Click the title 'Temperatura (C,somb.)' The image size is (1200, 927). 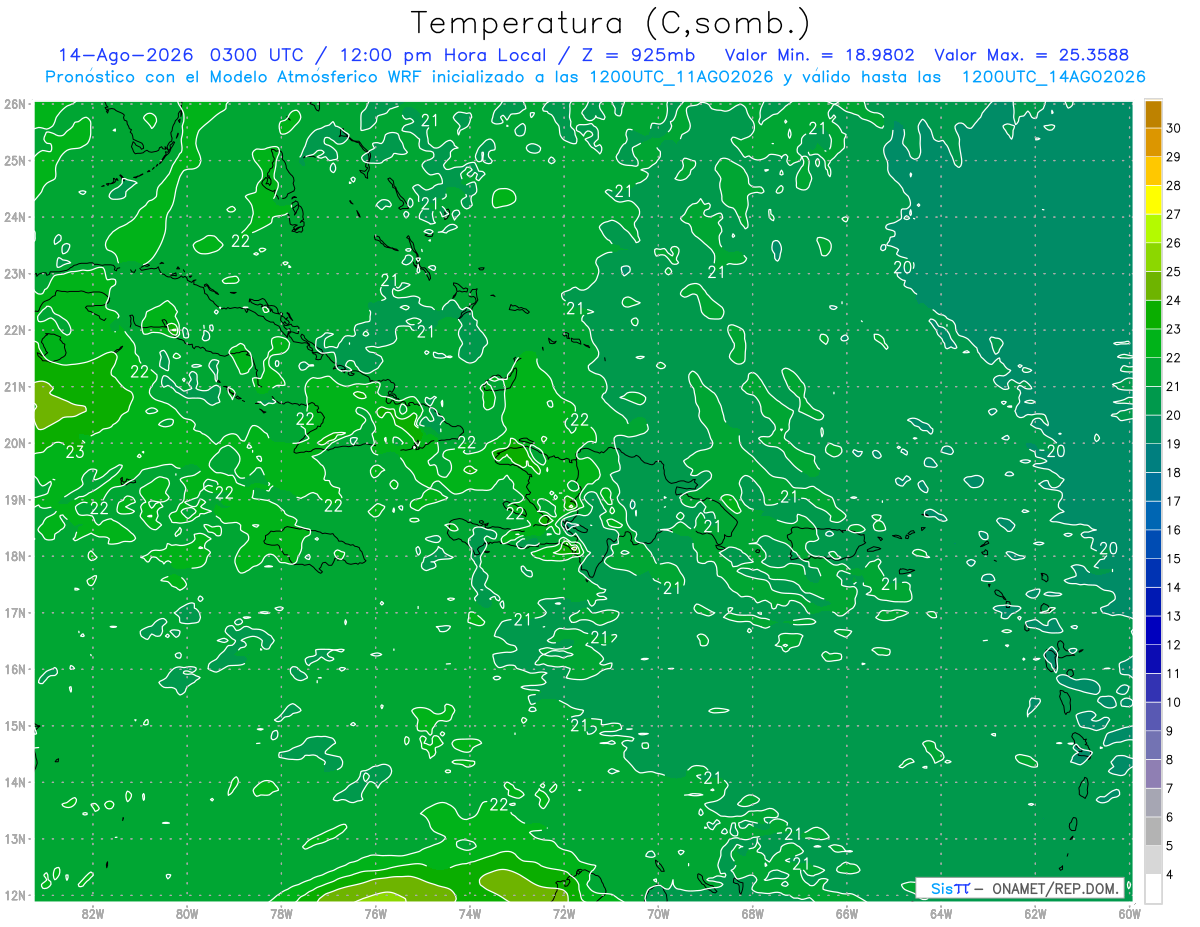click(x=611, y=23)
